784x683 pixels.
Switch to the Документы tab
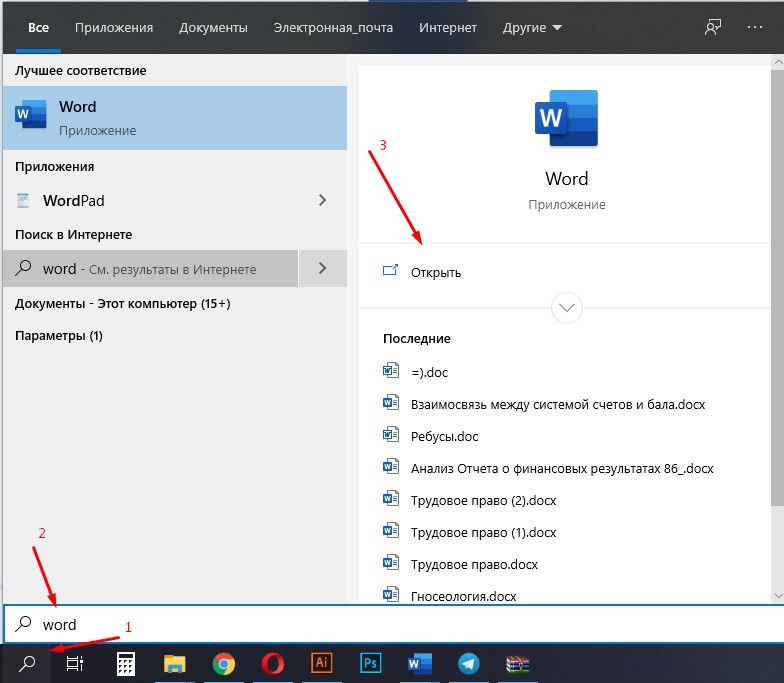[213, 28]
